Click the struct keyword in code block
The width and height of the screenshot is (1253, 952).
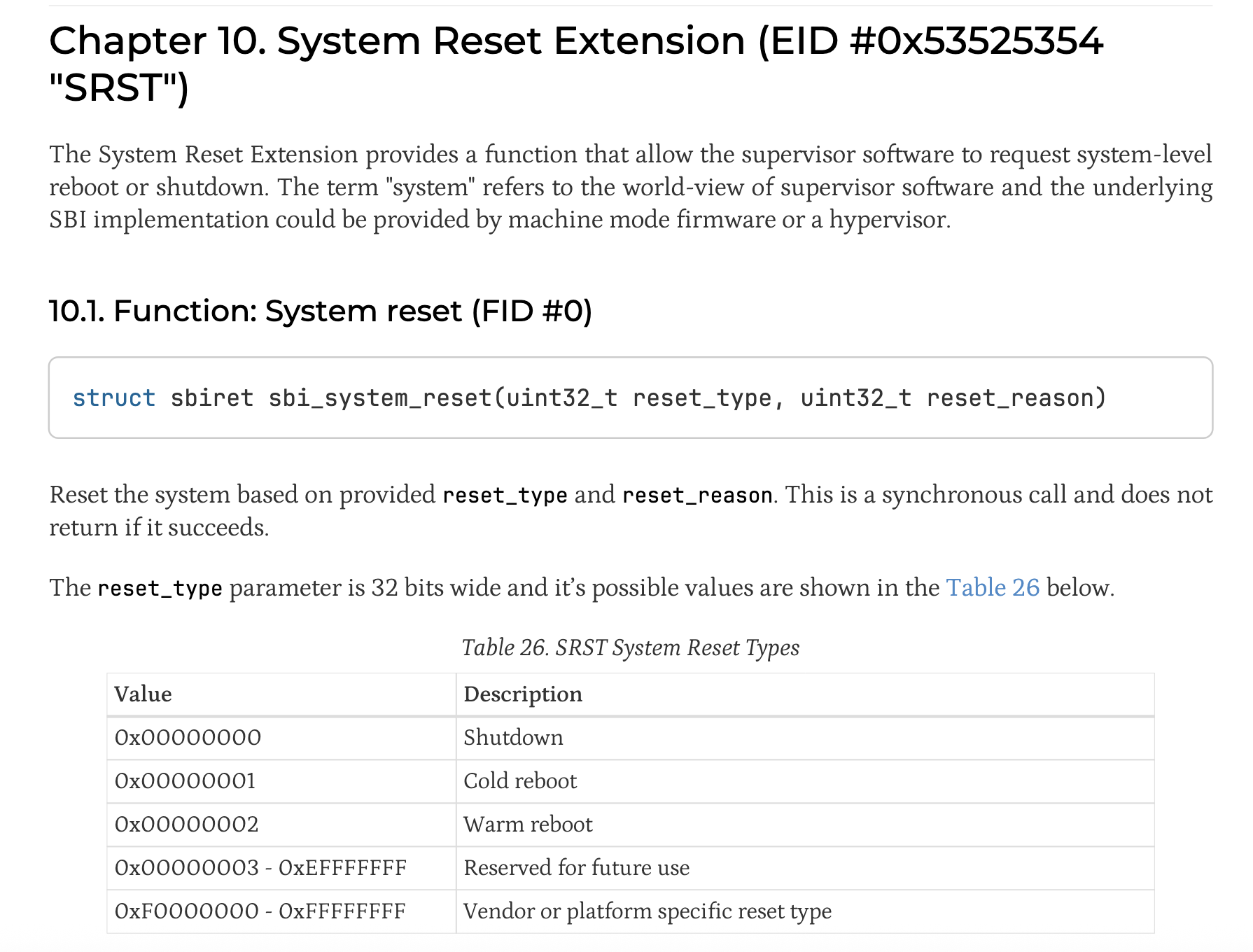click(114, 398)
